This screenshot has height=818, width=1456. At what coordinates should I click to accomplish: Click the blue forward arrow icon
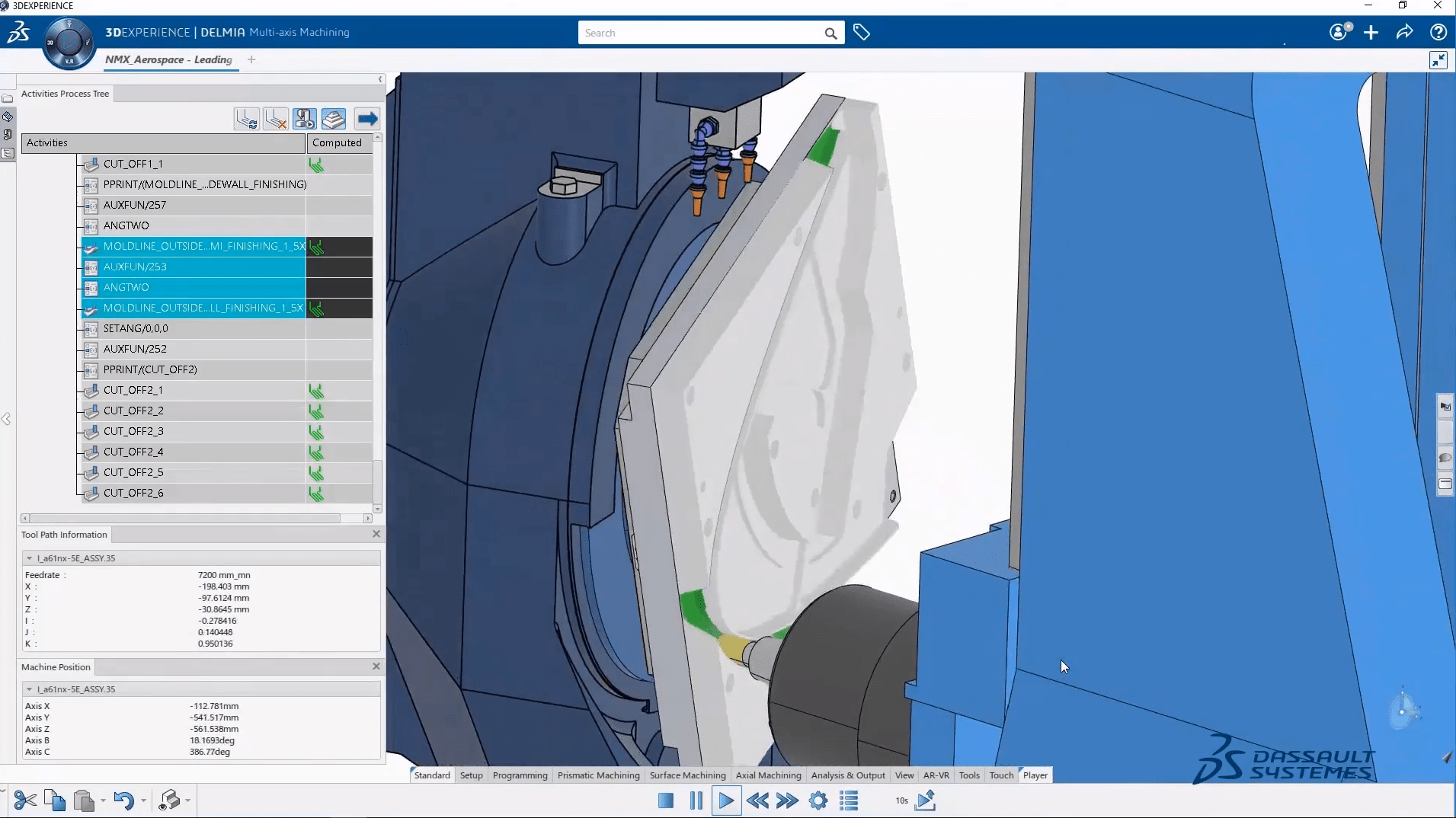367,119
